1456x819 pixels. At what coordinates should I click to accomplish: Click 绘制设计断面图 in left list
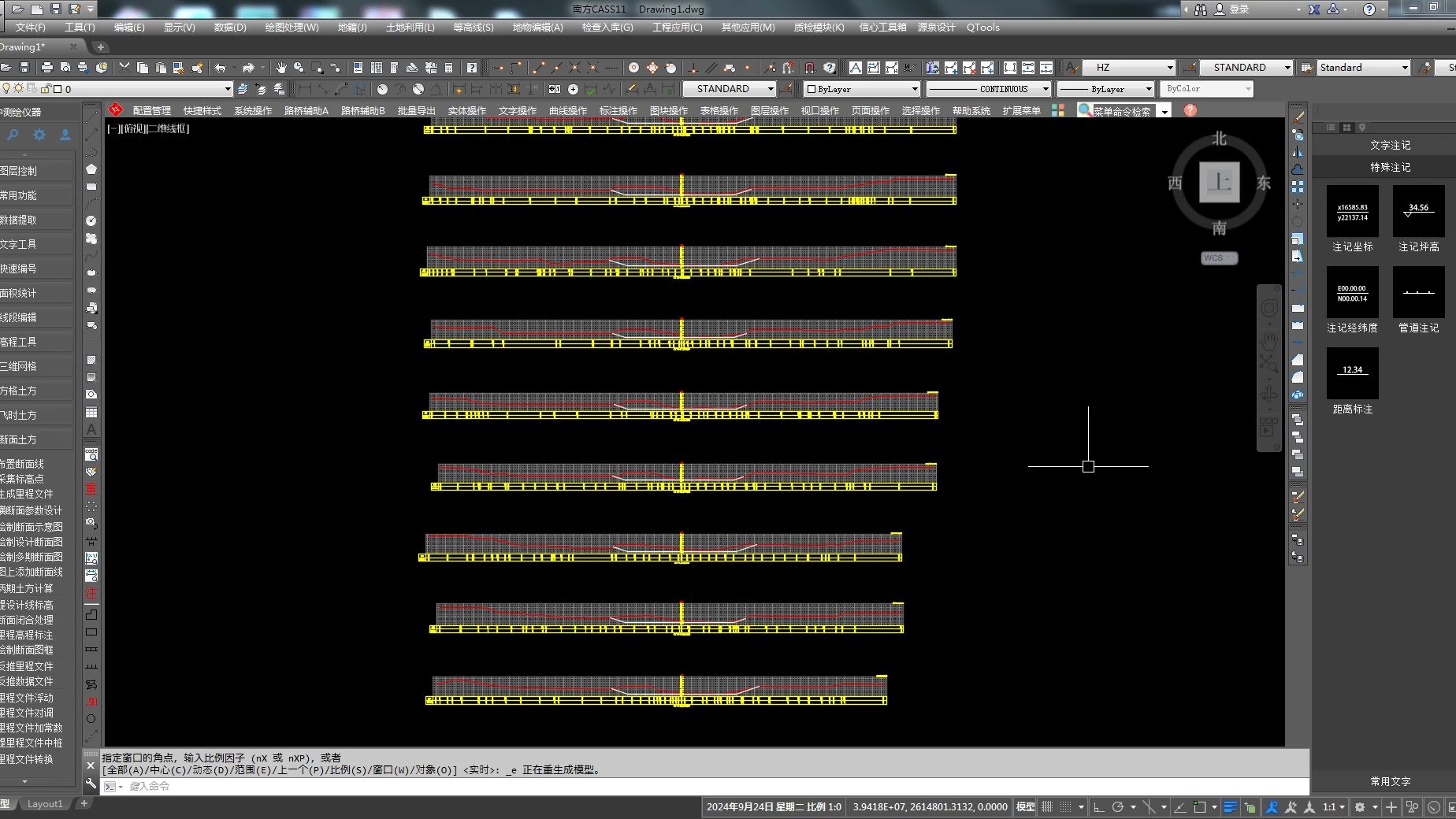point(32,542)
